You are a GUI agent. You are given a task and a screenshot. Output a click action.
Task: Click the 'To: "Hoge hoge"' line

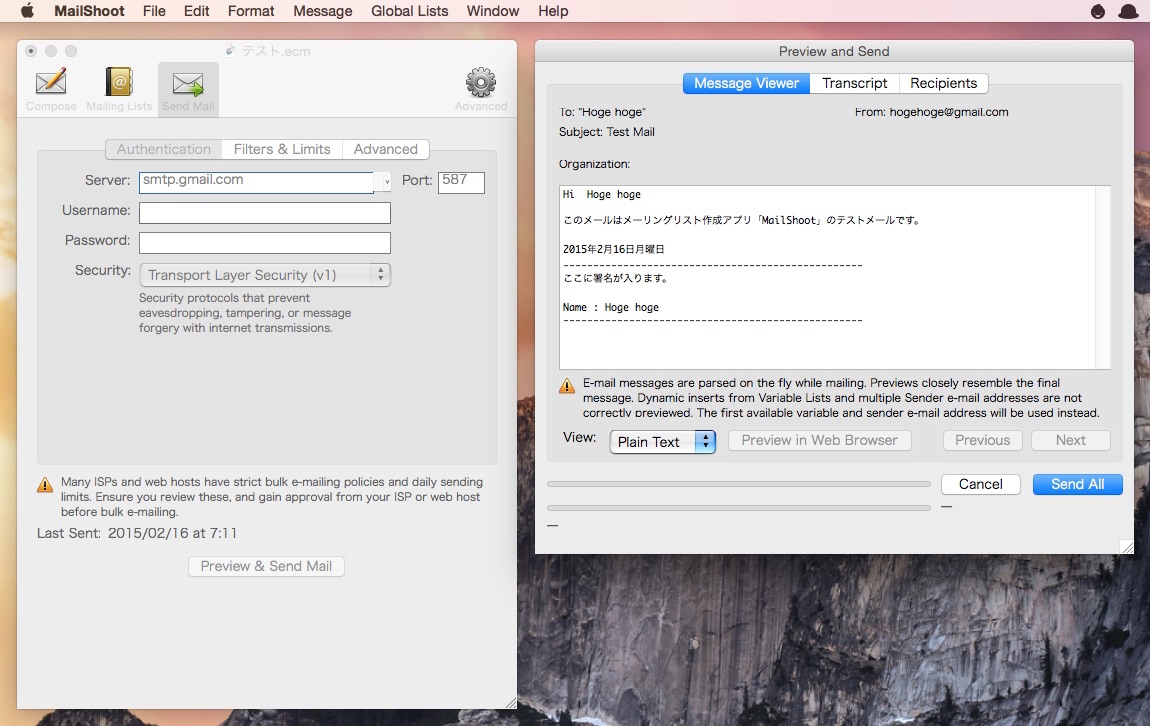[x=602, y=112]
